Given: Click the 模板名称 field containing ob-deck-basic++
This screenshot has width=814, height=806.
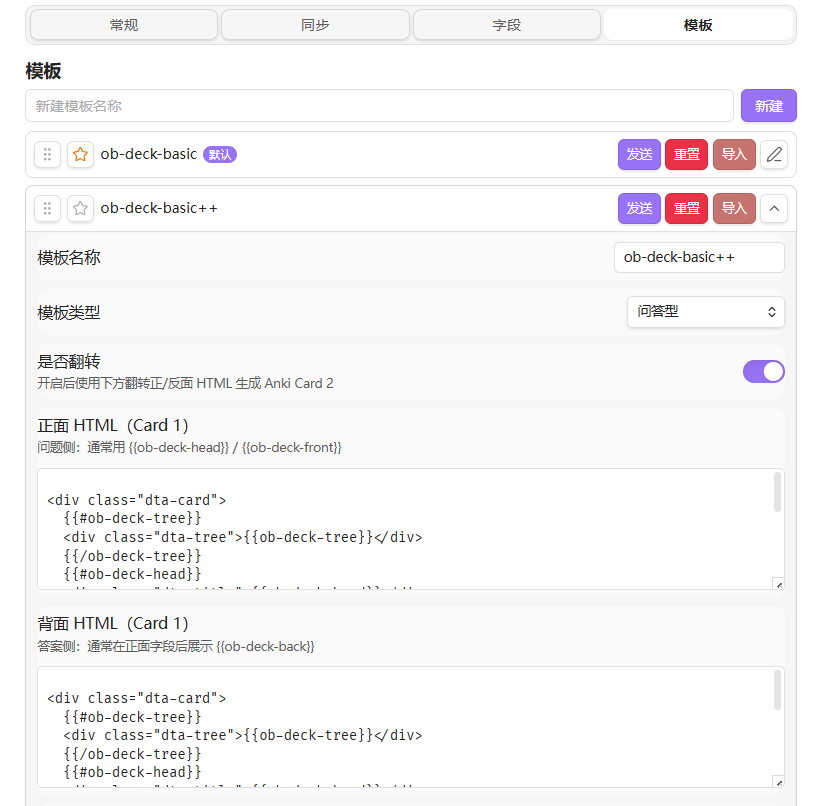Looking at the screenshot, I should point(699,257).
